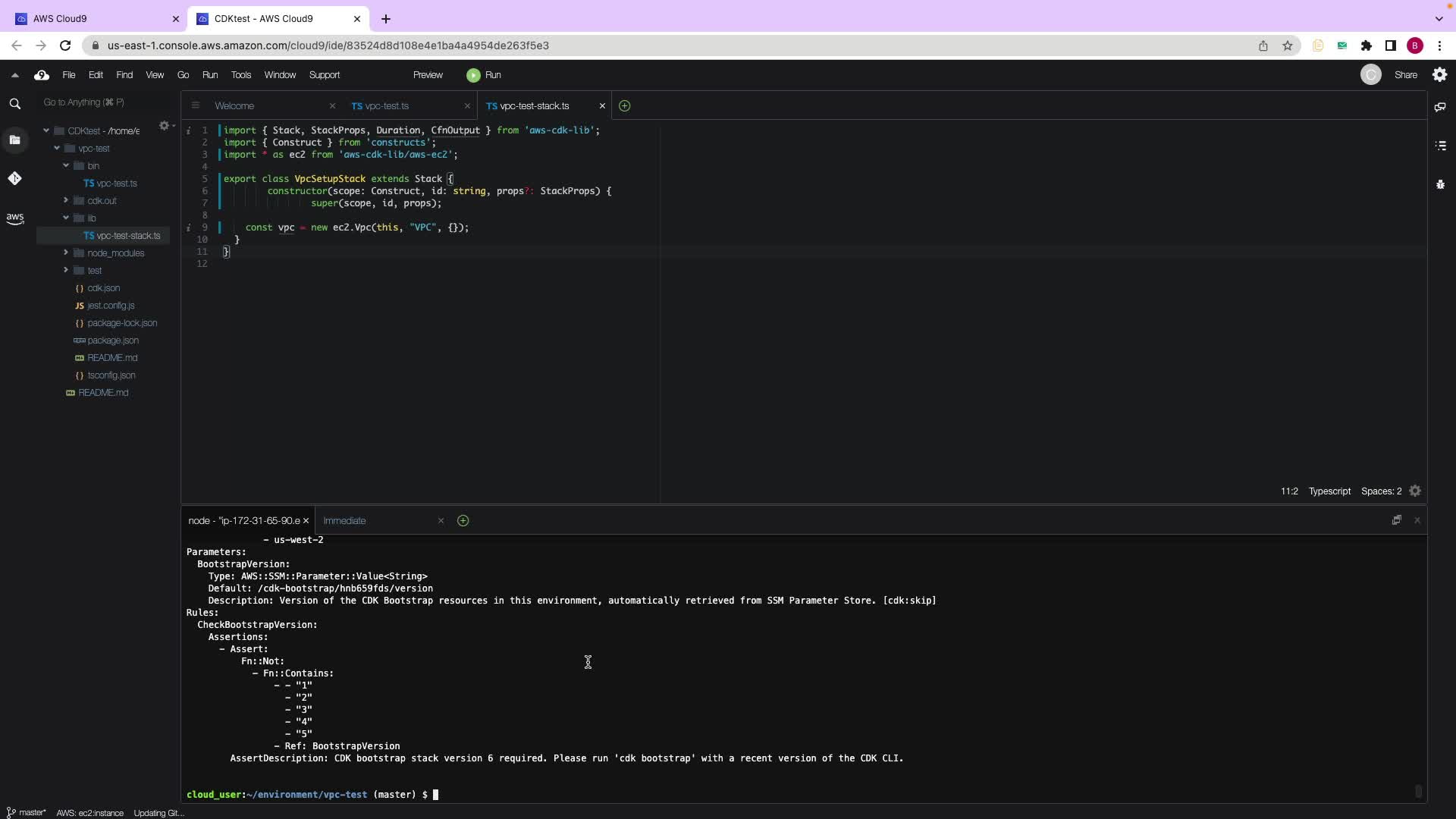This screenshot has height=819, width=1456.
Task: Open the Debugger panel bug icon
Action: 1440,184
